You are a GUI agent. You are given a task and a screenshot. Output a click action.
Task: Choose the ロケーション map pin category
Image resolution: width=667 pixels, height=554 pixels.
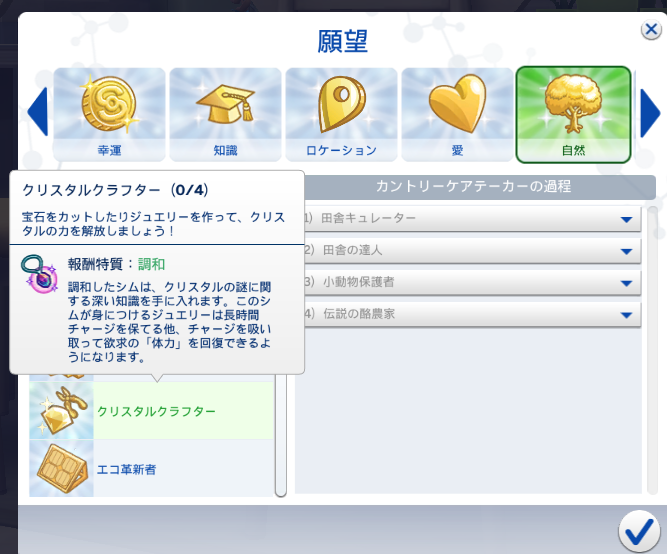coord(341,114)
